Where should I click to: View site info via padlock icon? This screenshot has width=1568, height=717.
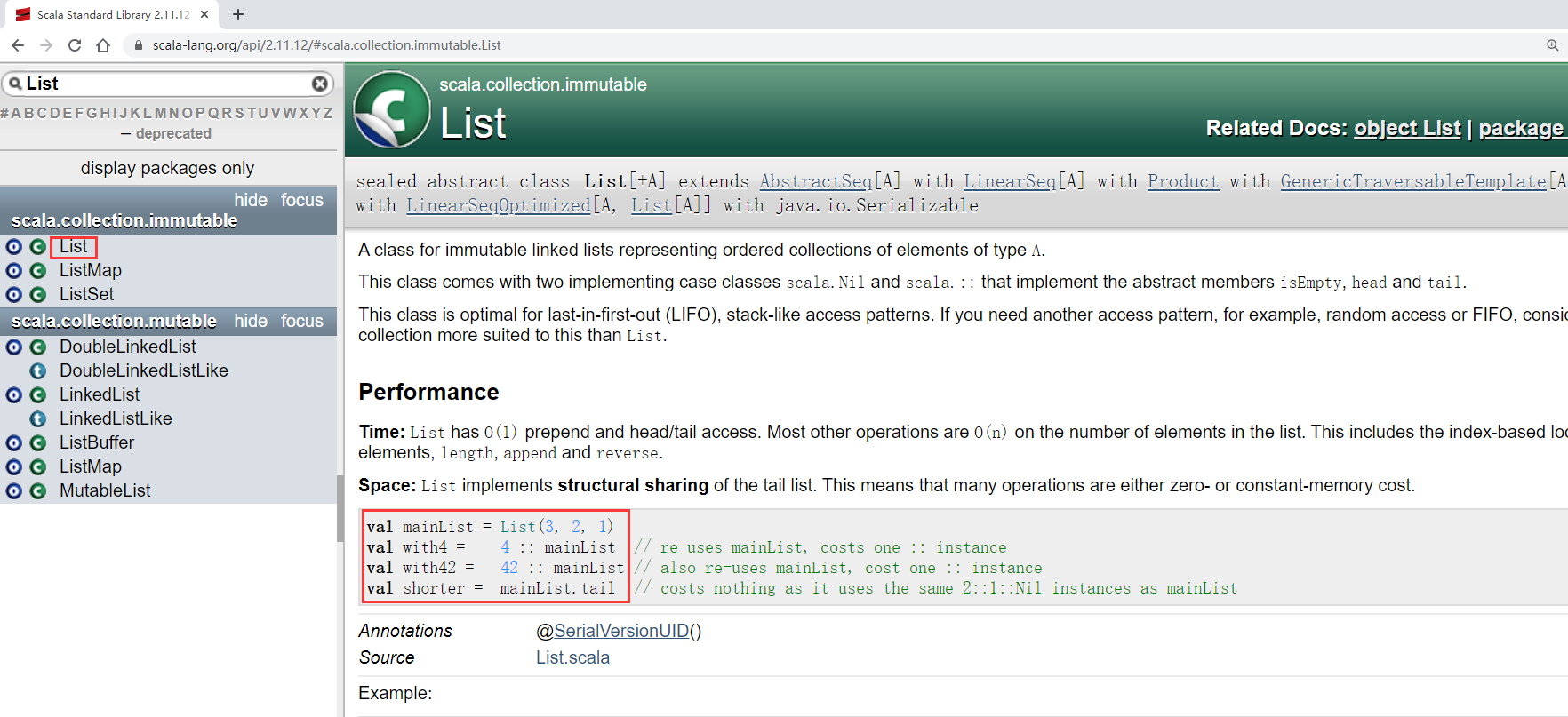tap(138, 45)
